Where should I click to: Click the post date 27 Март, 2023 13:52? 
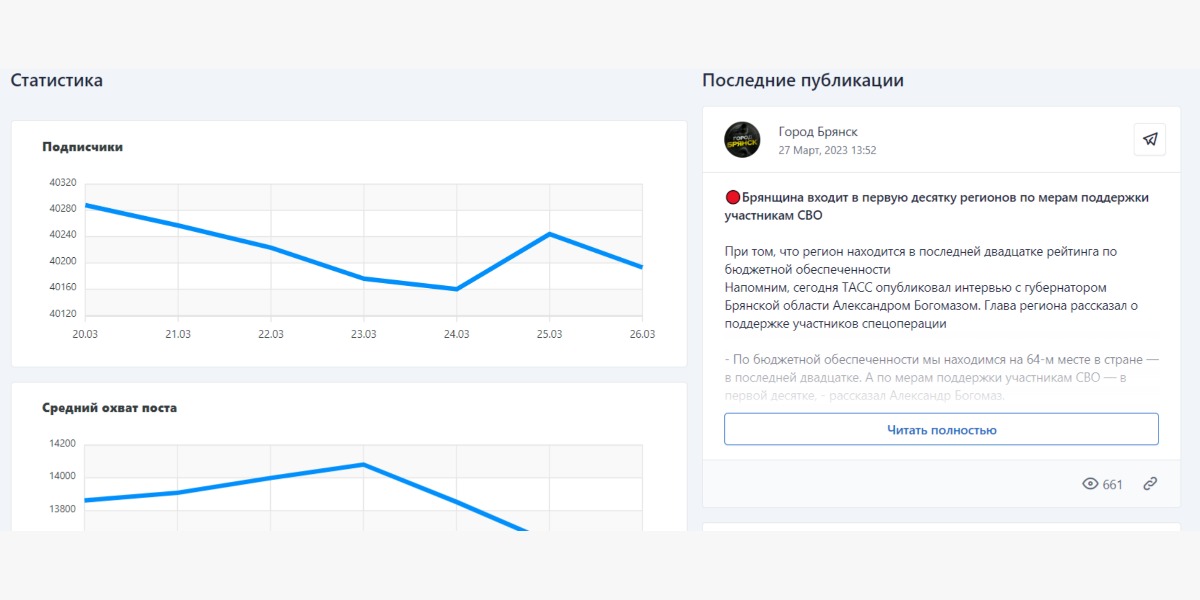[828, 150]
